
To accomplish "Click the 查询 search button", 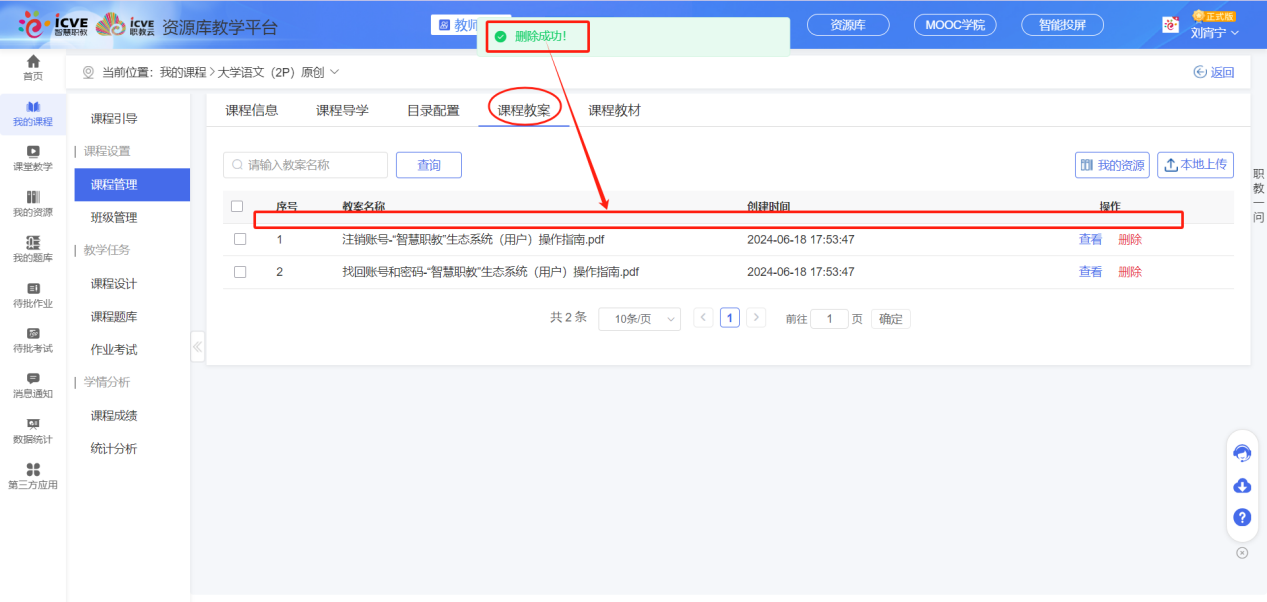I will pyautogui.click(x=428, y=164).
